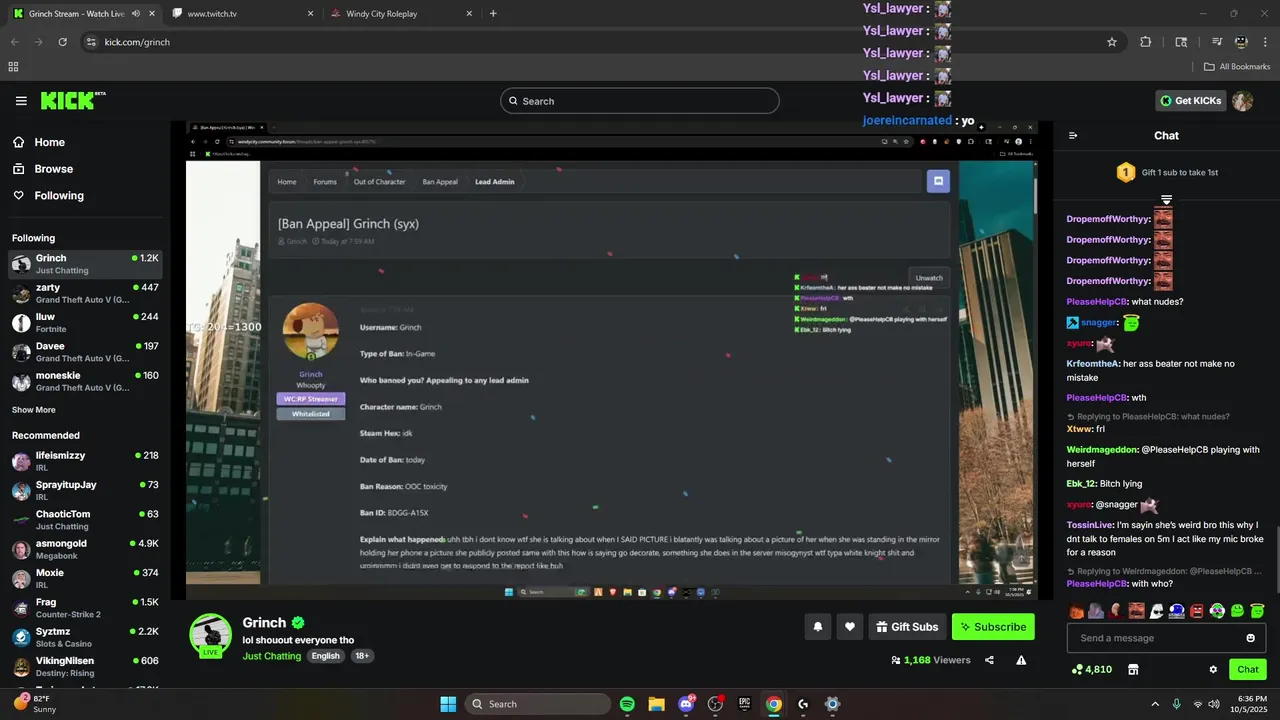
Task: Collapse the chat panel with the arrow icon
Action: [x=1073, y=135]
